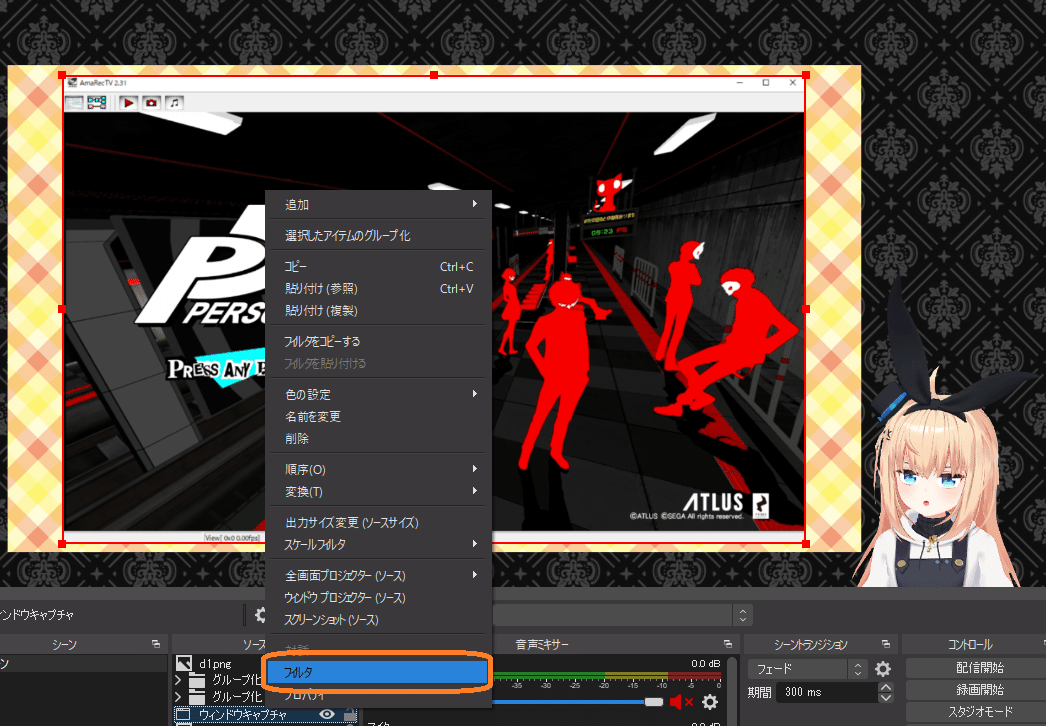Pop out the 音声ミキサー dock panel
The height and width of the screenshot is (726, 1046).
click(728, 644)
